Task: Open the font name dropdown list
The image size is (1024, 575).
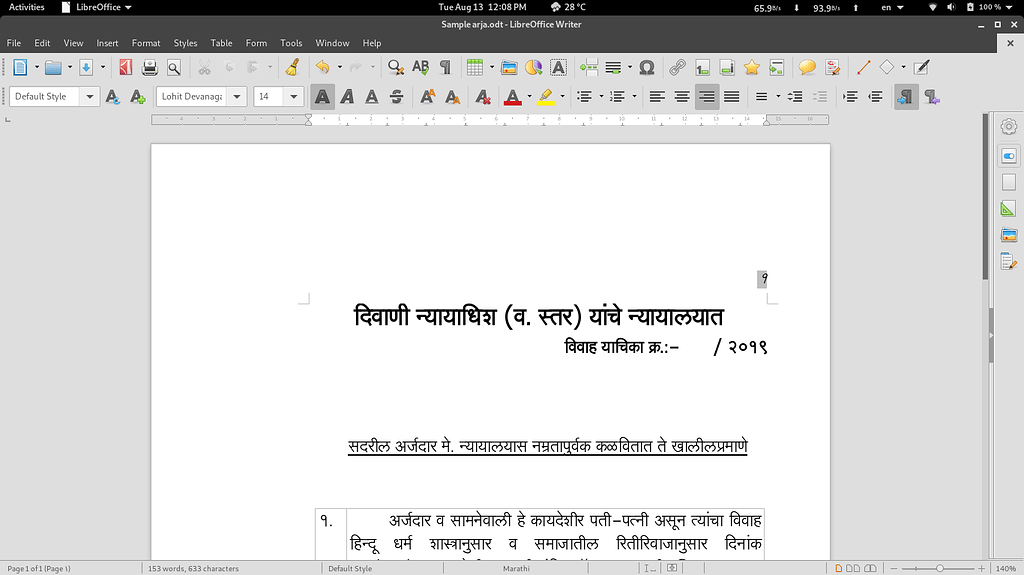Action: click(237, 97)
